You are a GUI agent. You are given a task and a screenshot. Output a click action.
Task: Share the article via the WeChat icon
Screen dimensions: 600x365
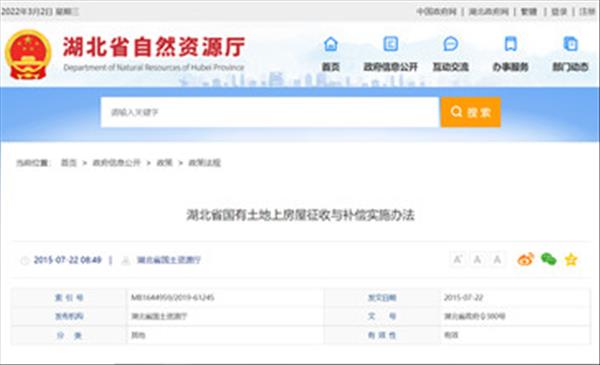(x=549, y=259)
